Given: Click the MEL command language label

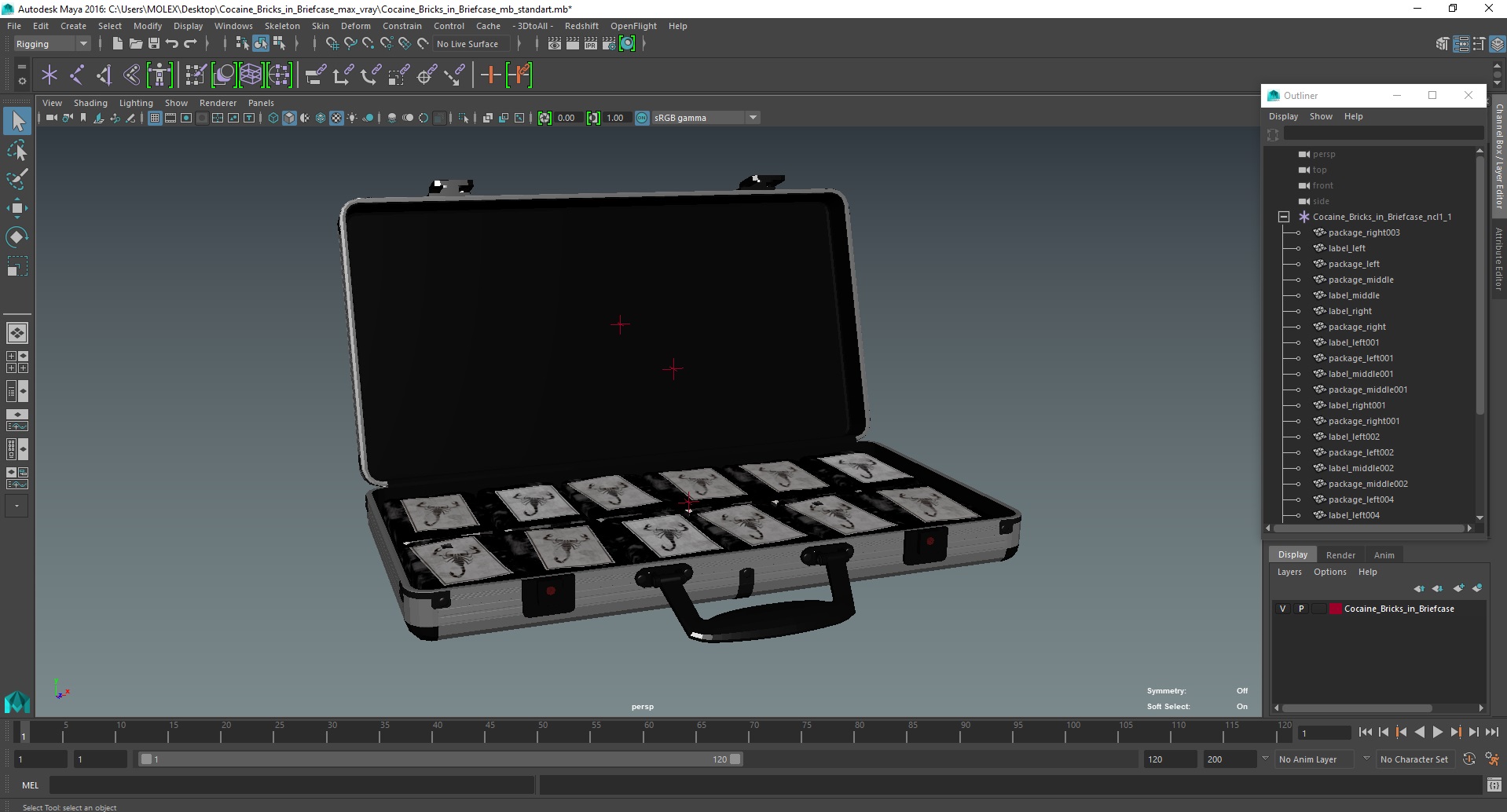Looking at the screenshot, I should pos(30,785).
